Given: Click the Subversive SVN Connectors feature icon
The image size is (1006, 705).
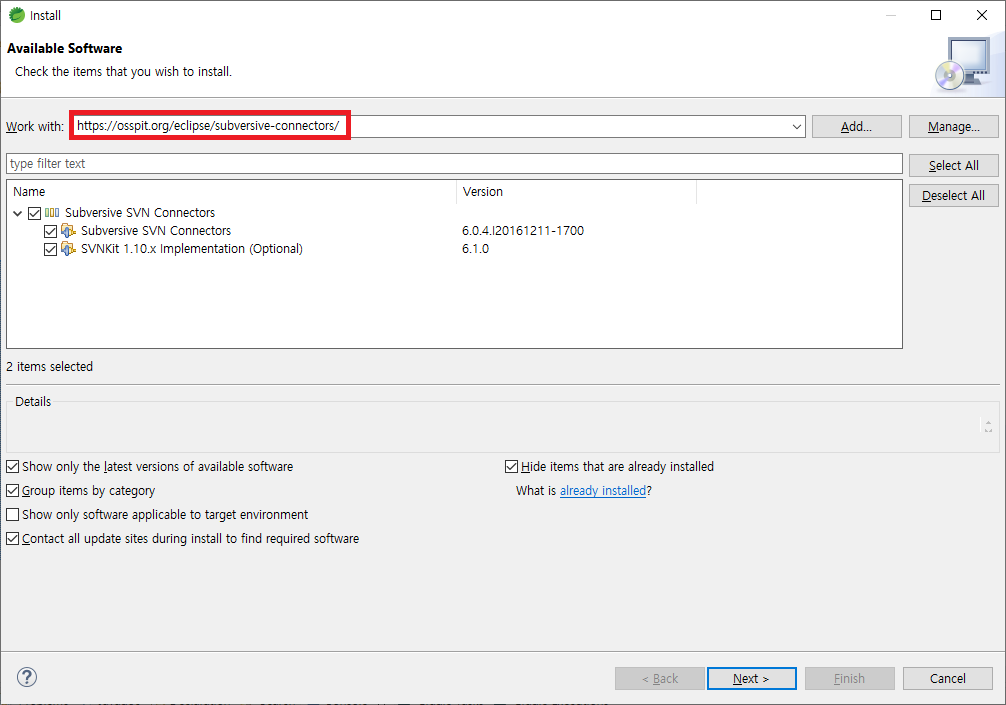Looking at the screenshot, I should (68, 230).
